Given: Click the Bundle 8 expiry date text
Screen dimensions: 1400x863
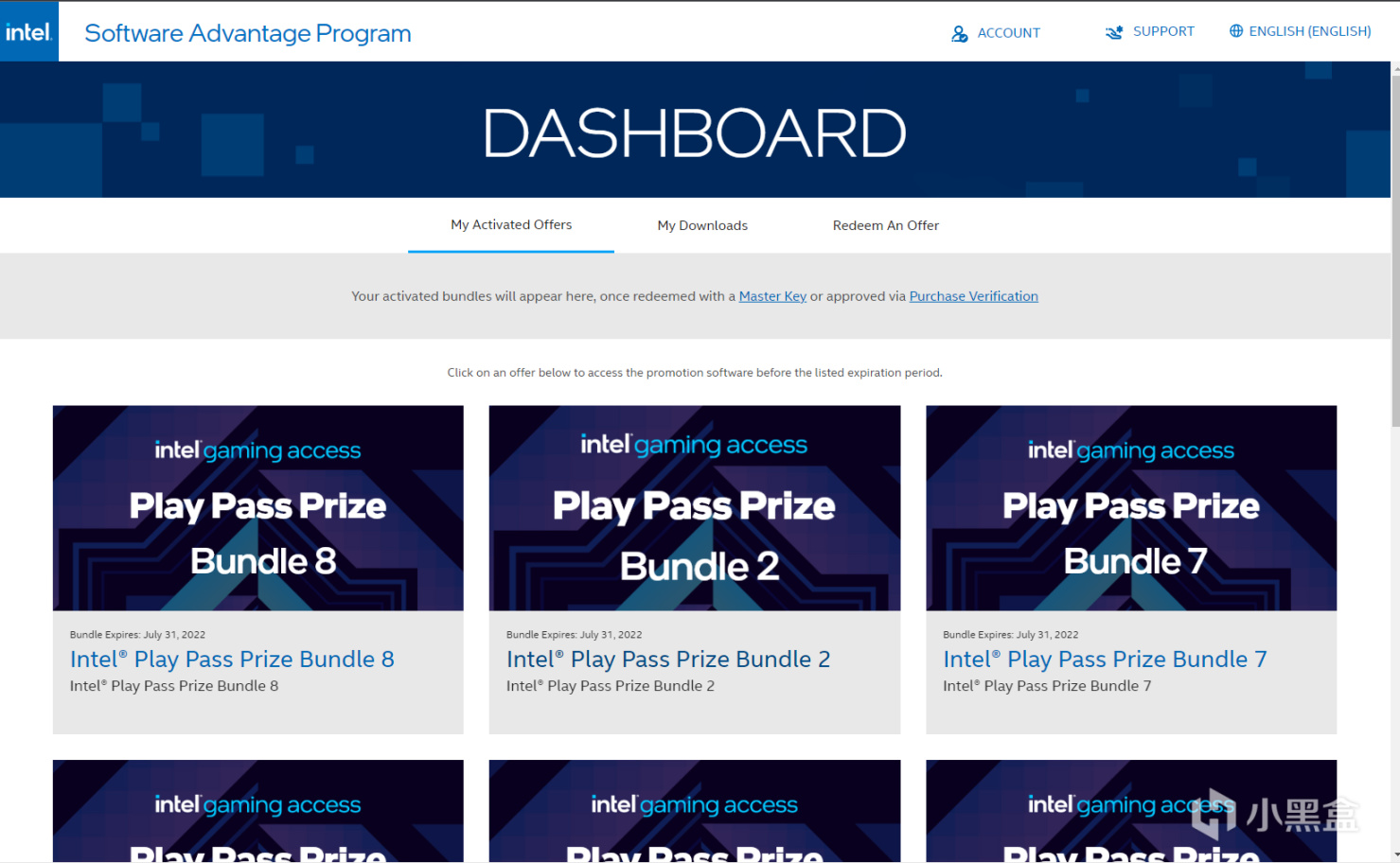Looking at the screenshot, I should pos(137,635).
